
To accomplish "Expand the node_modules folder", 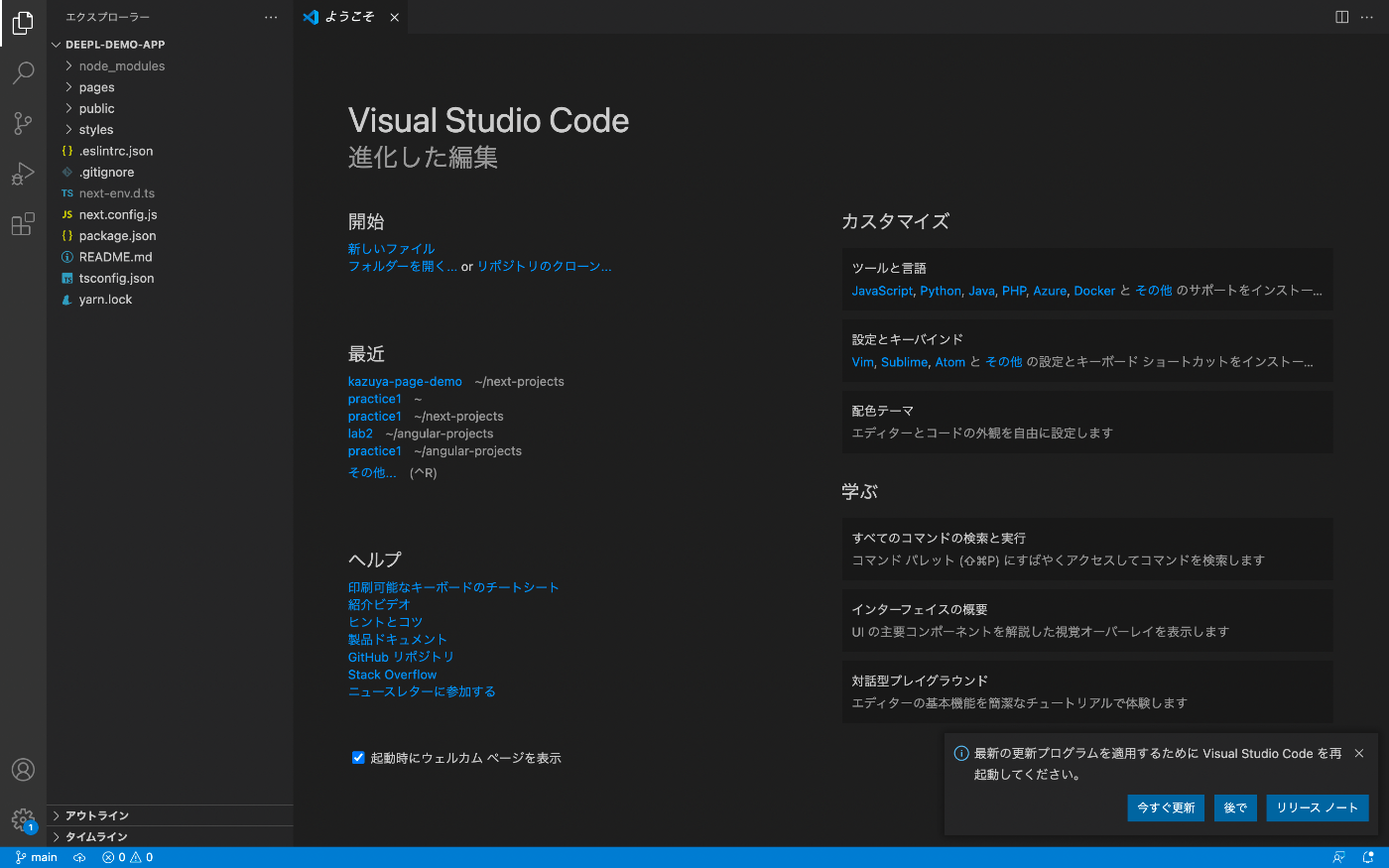I will tap(170, 66).
